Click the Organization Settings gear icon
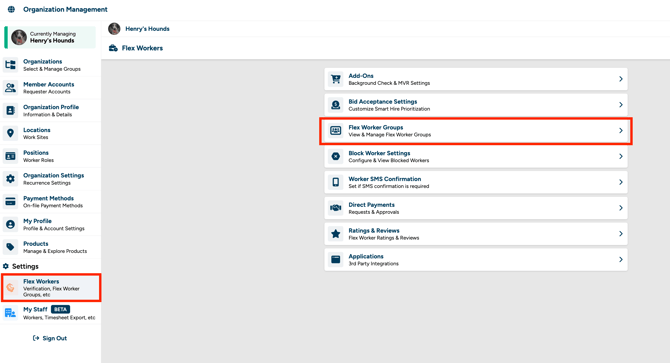 point(10,179)
